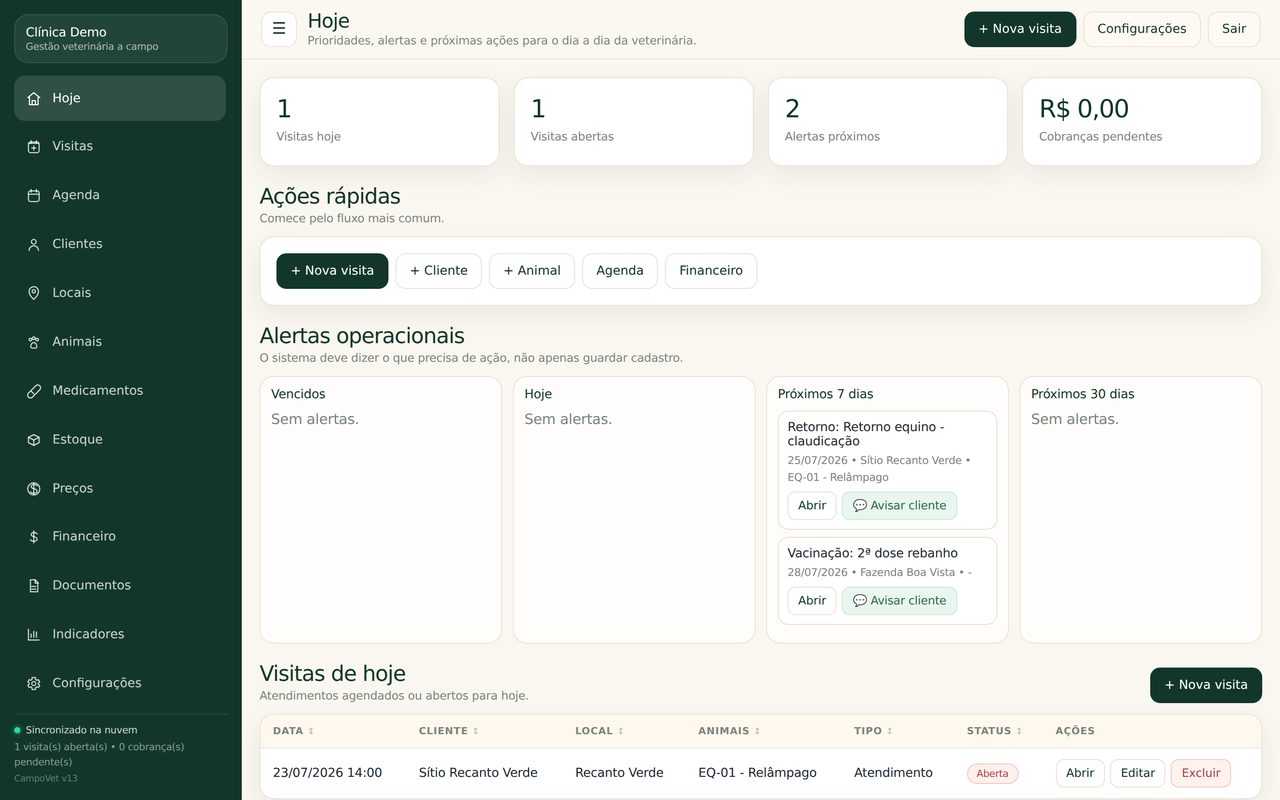Click the Locais map pin icon
Image resolution: width=1280 pixels, height=800 pixels.
(34, 293)
